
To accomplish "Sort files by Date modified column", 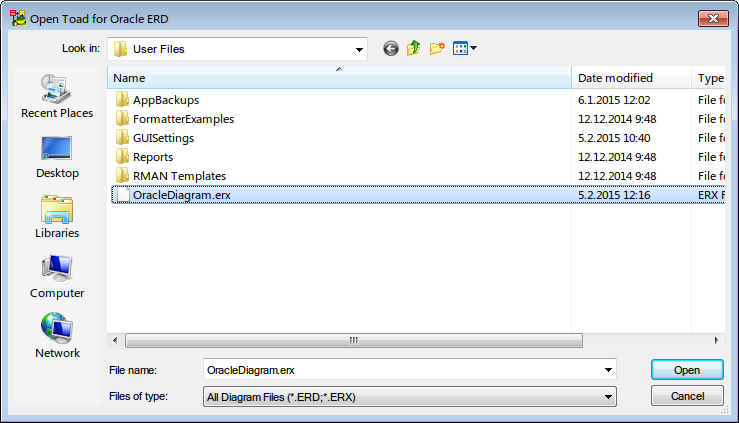I will 632,78.
